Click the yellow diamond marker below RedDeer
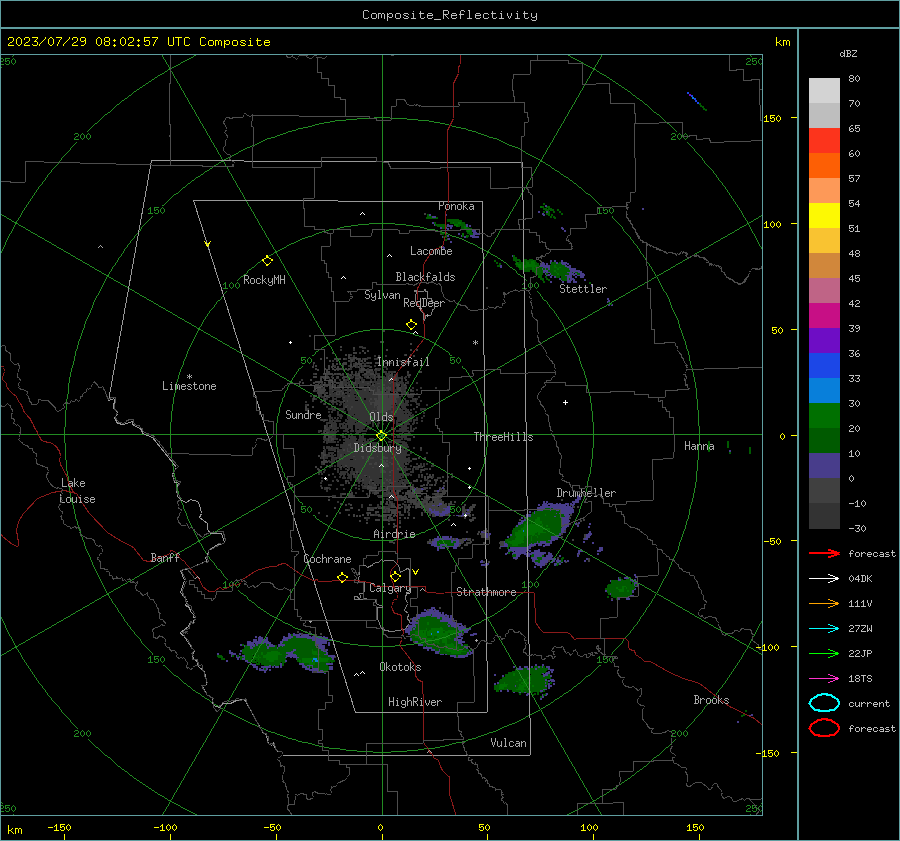This screenshot has height=841, width=900. 411,325
